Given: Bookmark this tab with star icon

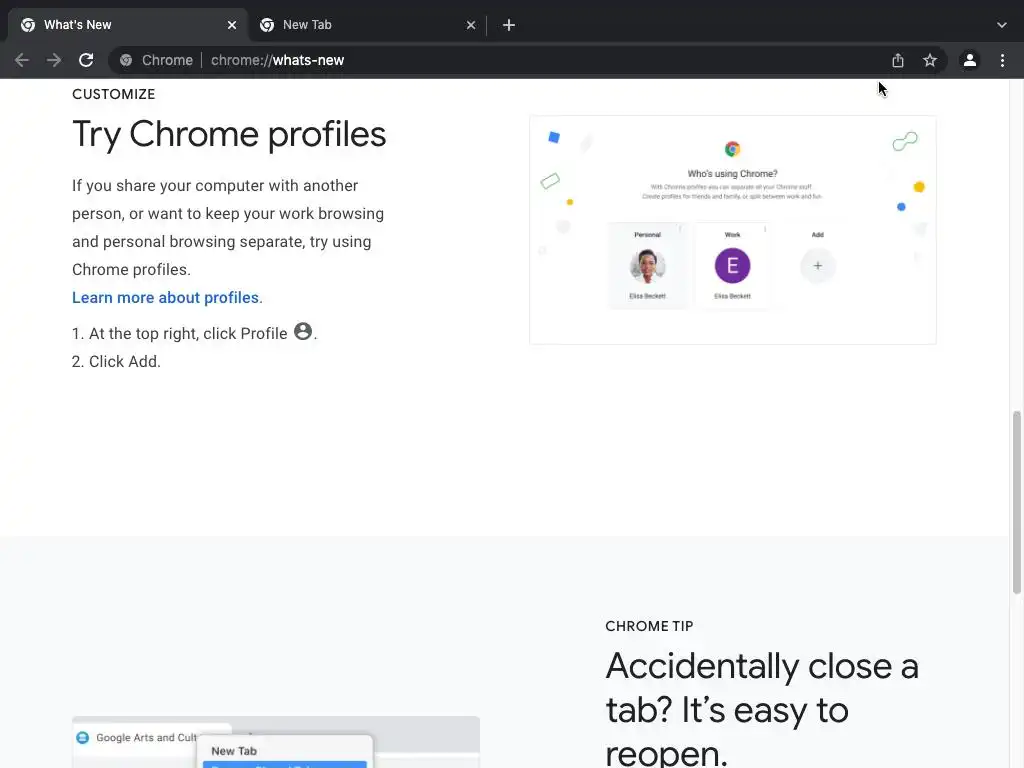Looking at the screenshot, I should 930,60.
